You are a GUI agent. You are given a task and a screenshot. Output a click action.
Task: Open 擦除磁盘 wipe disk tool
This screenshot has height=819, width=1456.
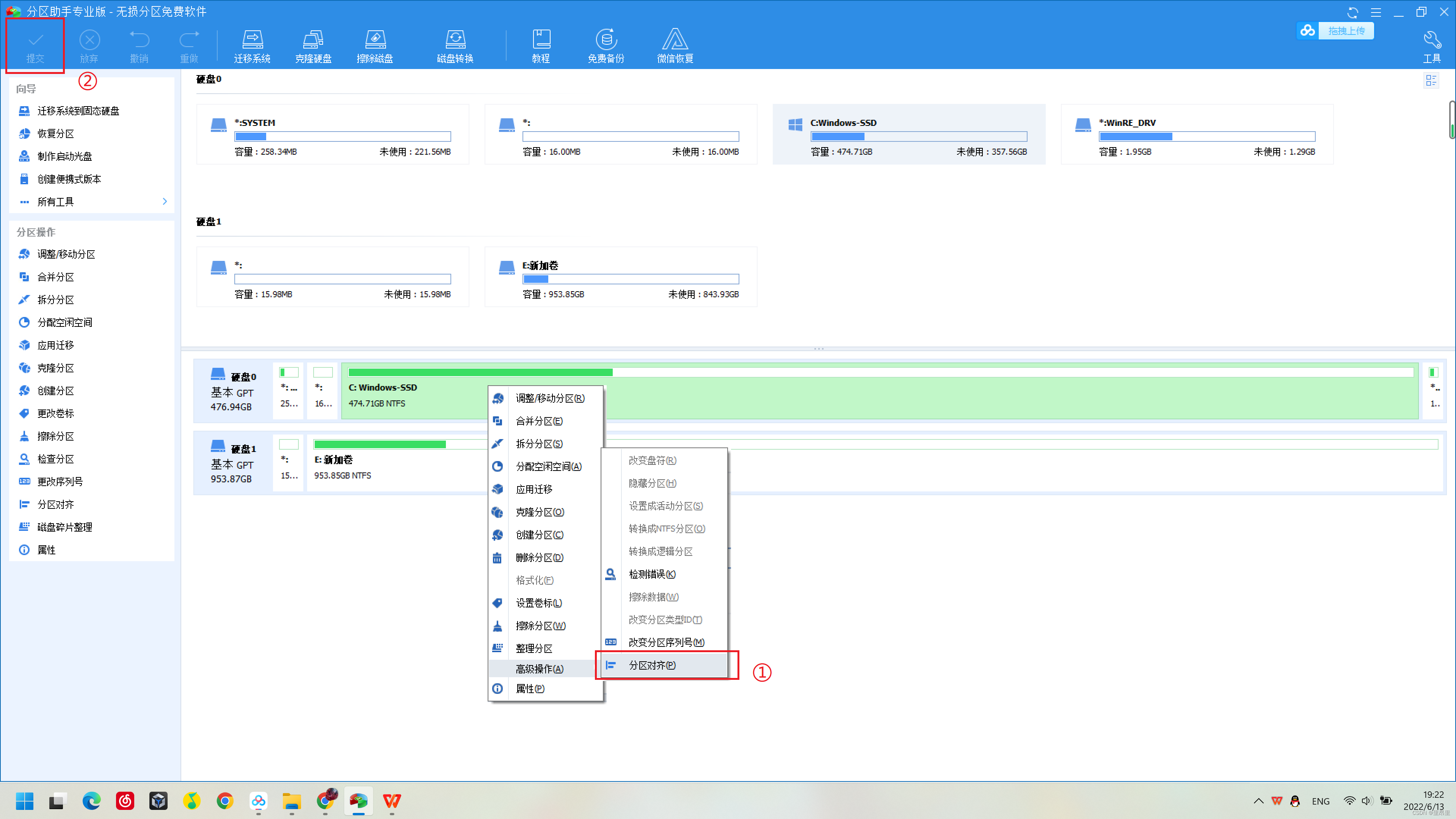375,46
